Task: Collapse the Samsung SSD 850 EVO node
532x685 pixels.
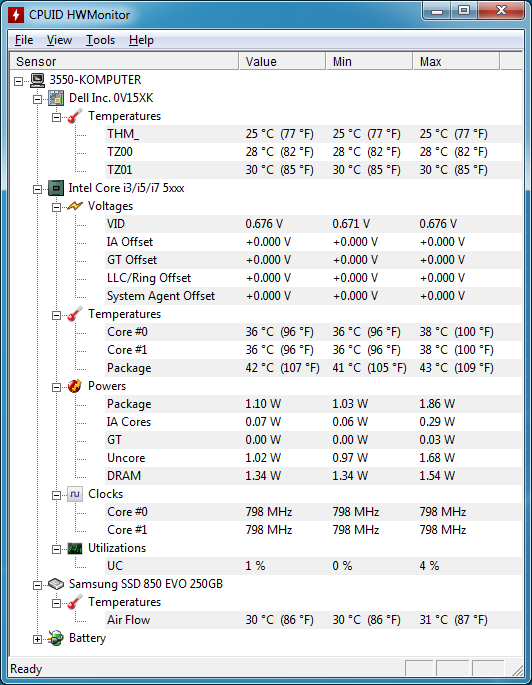Action: (38, 585)
